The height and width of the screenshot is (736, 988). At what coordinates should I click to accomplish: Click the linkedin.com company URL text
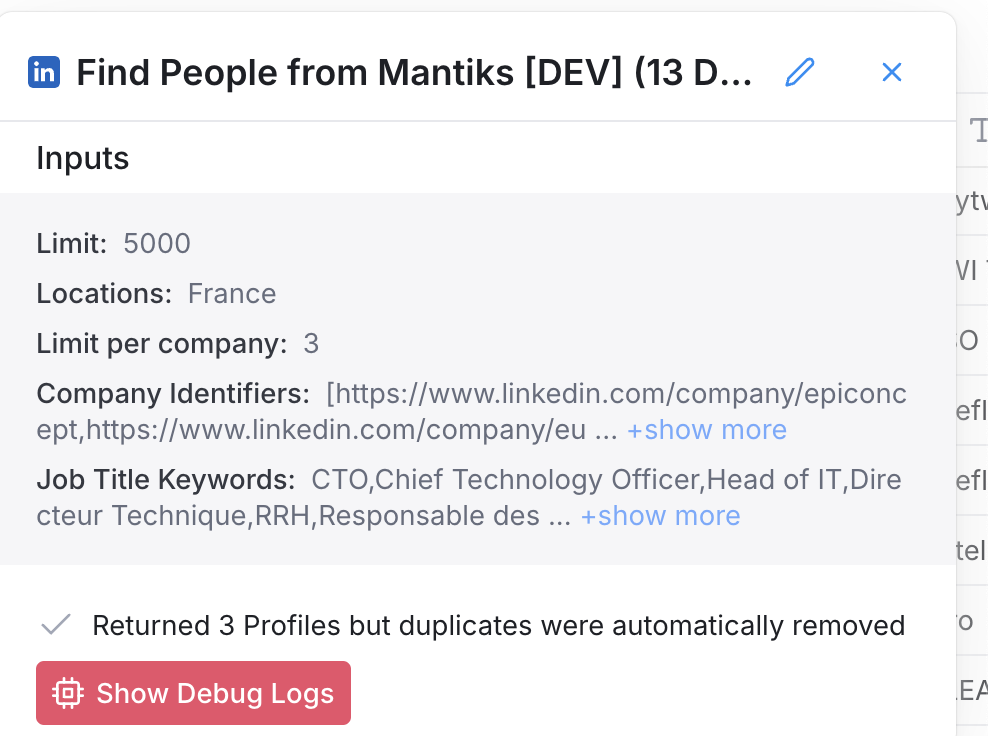point(616,394)
